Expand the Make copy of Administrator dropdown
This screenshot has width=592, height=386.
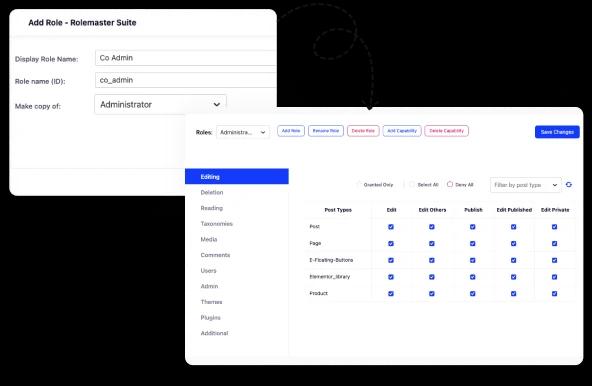[160, 105]
